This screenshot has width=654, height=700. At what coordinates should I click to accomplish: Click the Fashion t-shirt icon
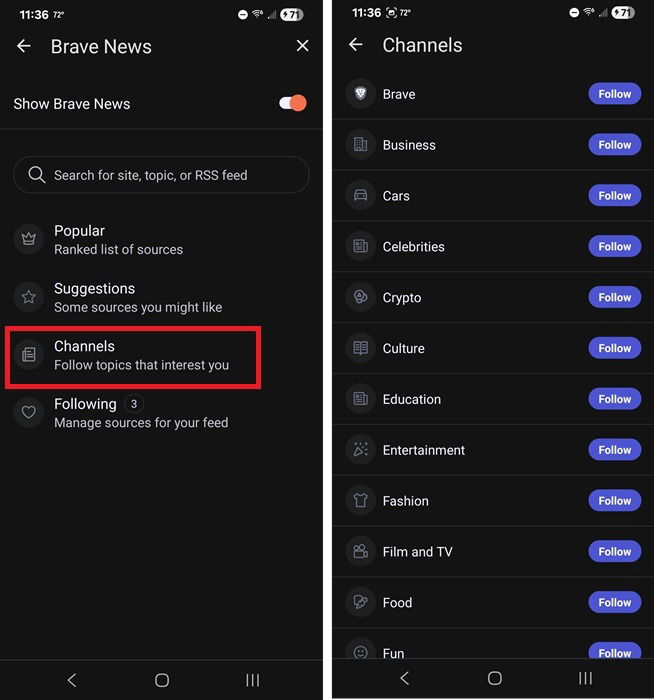pos(360,501)
